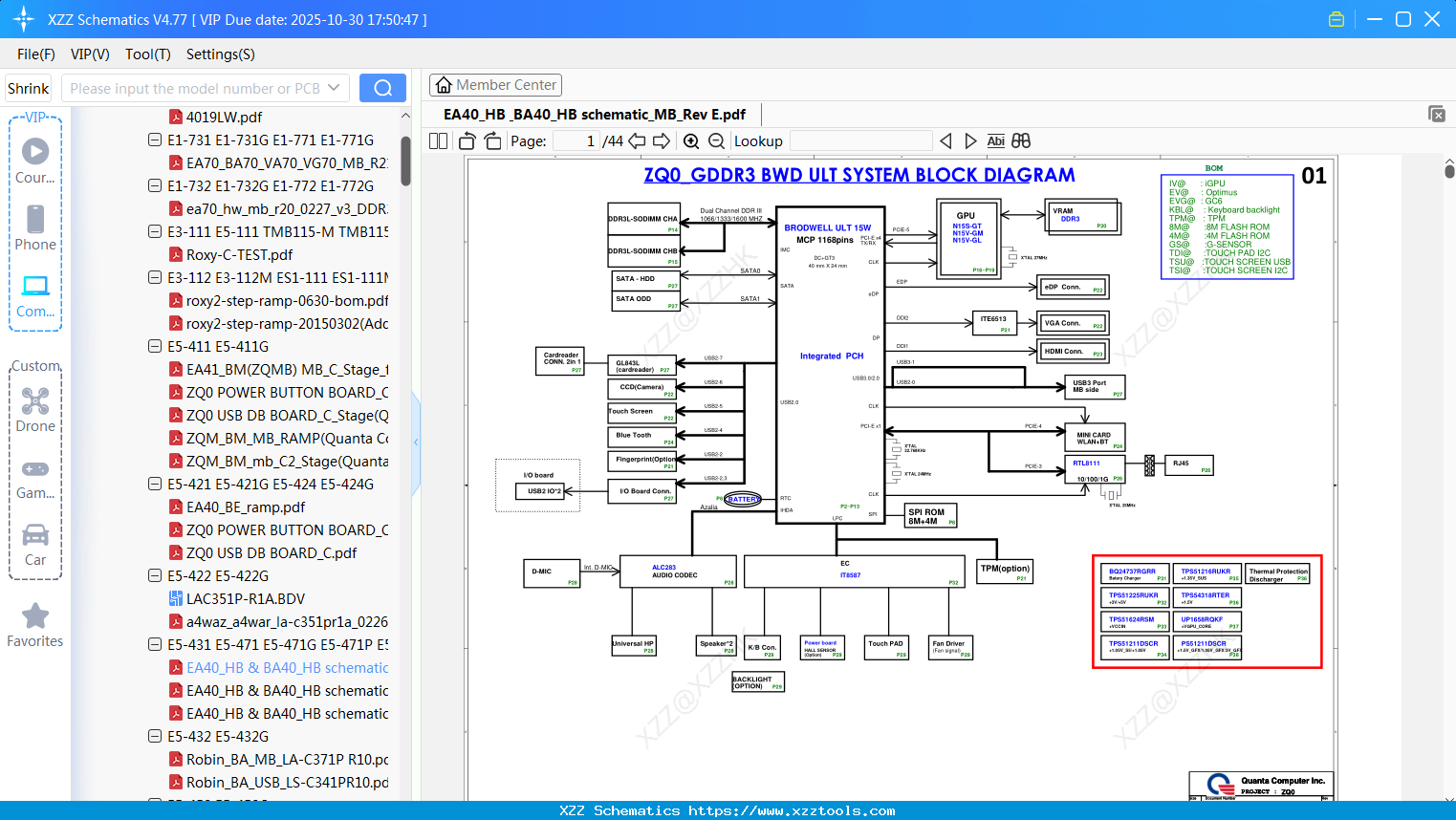Viewport: 1456px width, 820px height.
Task: Open the File(F) menu
Action: coord(36,54)
